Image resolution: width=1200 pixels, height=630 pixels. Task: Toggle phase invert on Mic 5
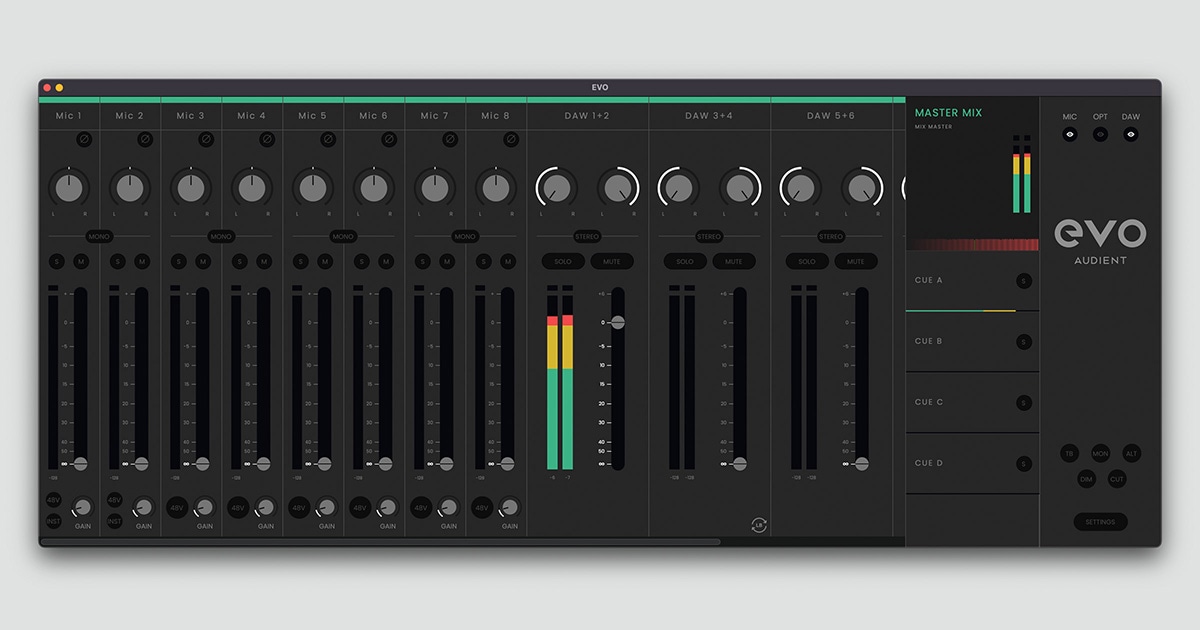[x=328, y=139]
